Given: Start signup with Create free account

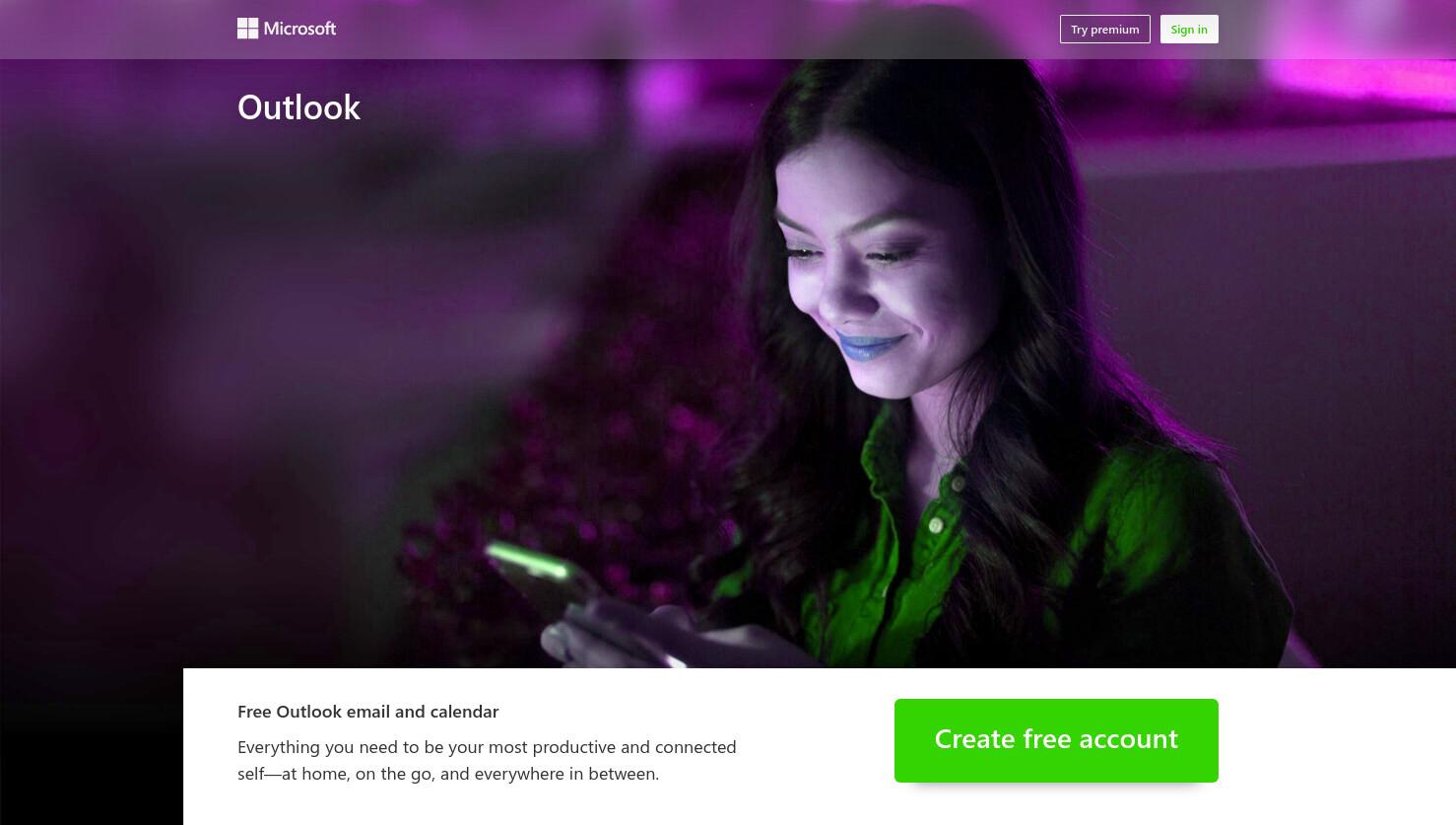Looking at the screenshot, I should click(1056, 740).
